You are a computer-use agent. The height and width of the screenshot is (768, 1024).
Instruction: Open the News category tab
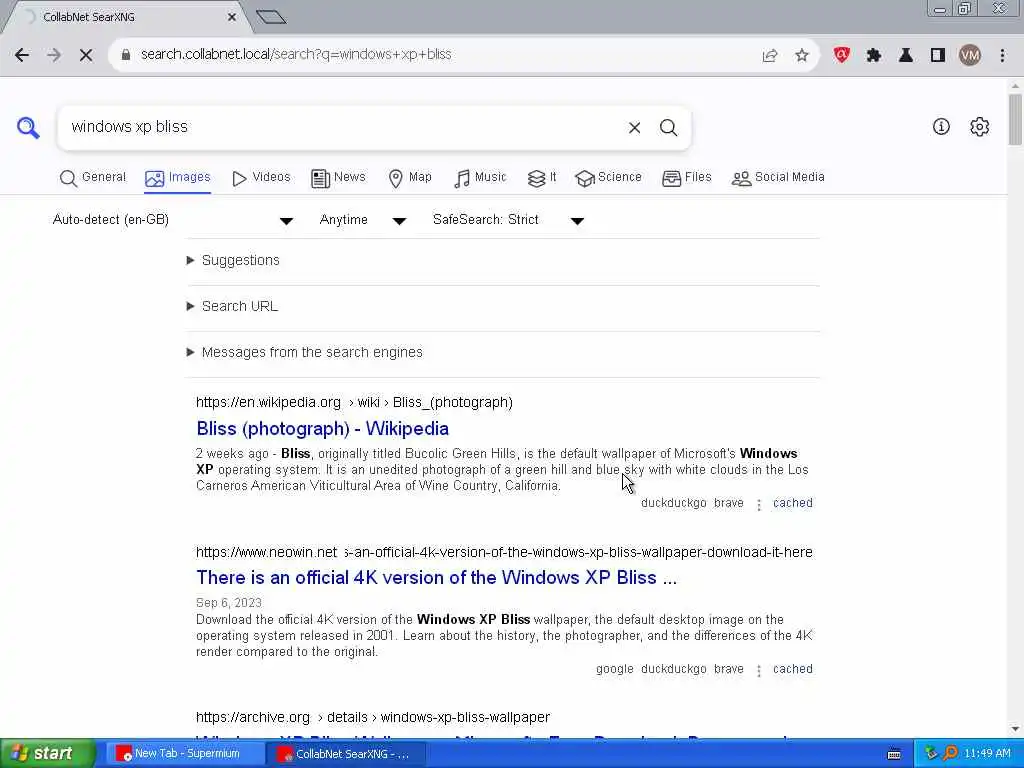tap(338, 178)
